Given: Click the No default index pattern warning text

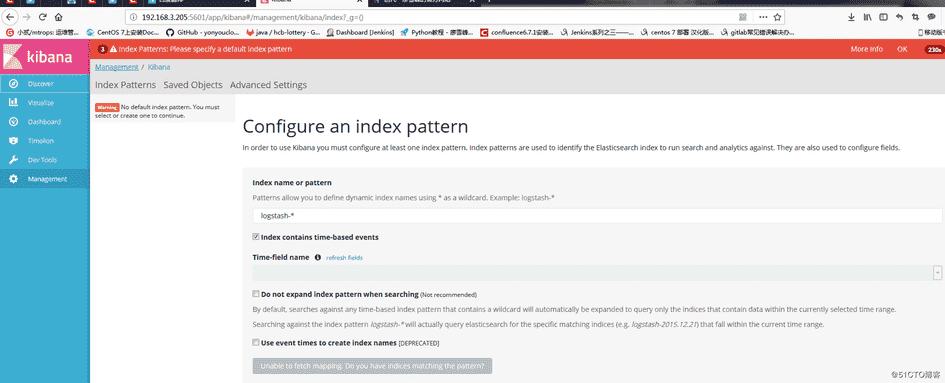Looking at the screenshot, I should point(157,111).
